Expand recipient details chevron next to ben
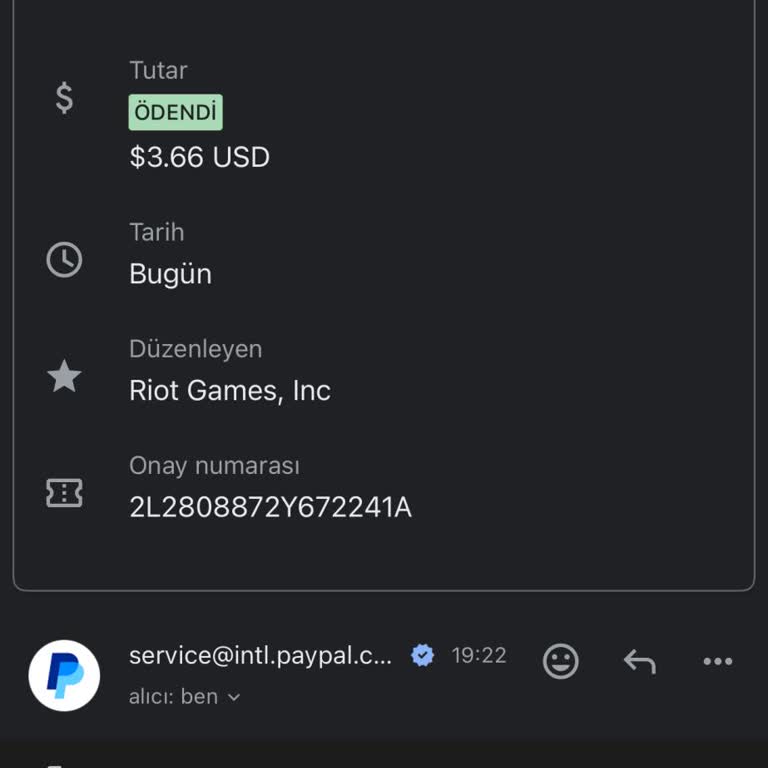768x768 pixels. tap(234, 697)
